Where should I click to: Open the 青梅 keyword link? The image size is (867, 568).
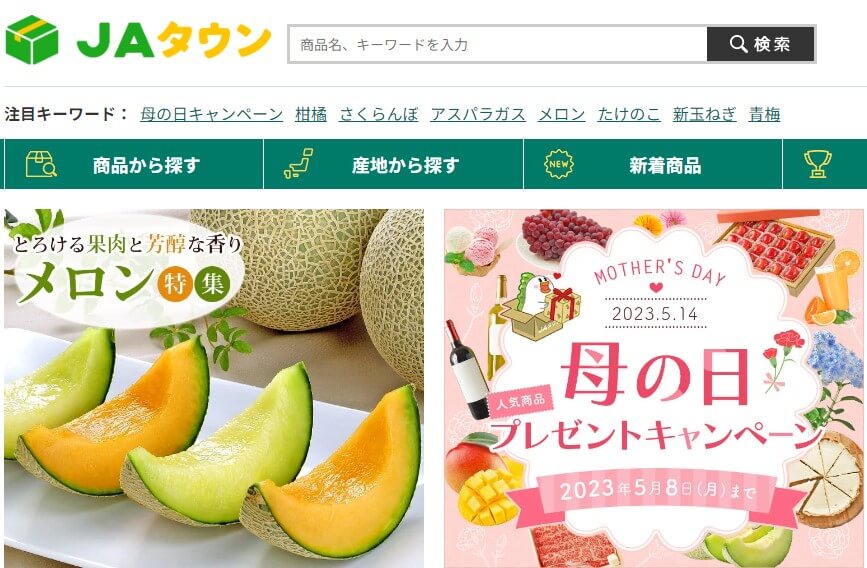click(765, 114)
